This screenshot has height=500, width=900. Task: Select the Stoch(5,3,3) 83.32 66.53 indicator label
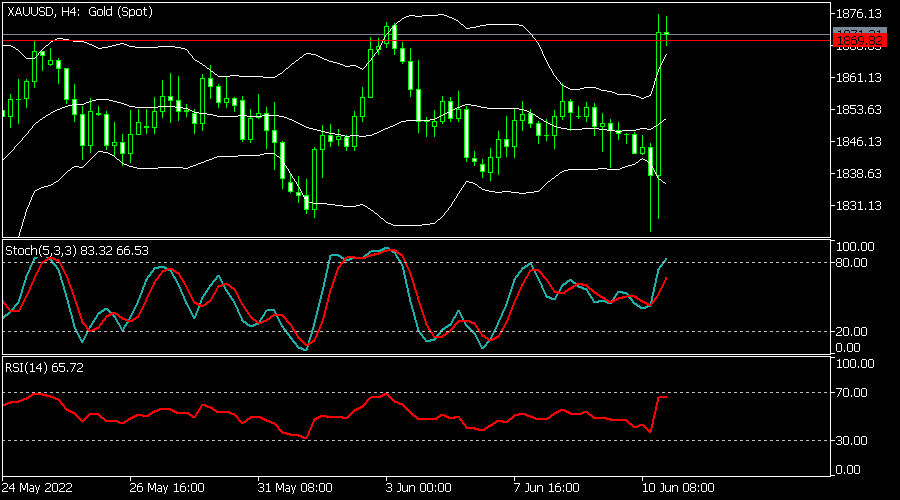(x=77, y=251)
